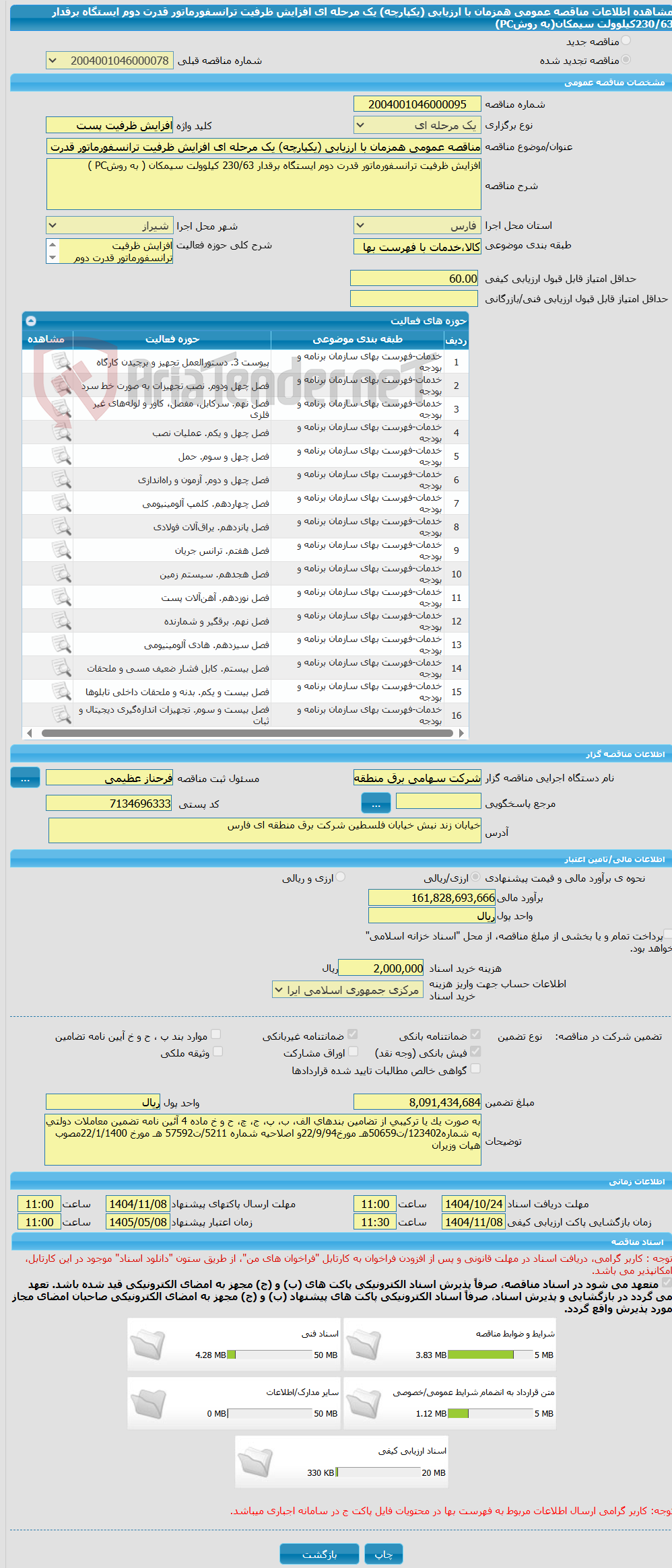
Task: Sort by حوزه فعالیت column header
Action: tap(172, 339)
